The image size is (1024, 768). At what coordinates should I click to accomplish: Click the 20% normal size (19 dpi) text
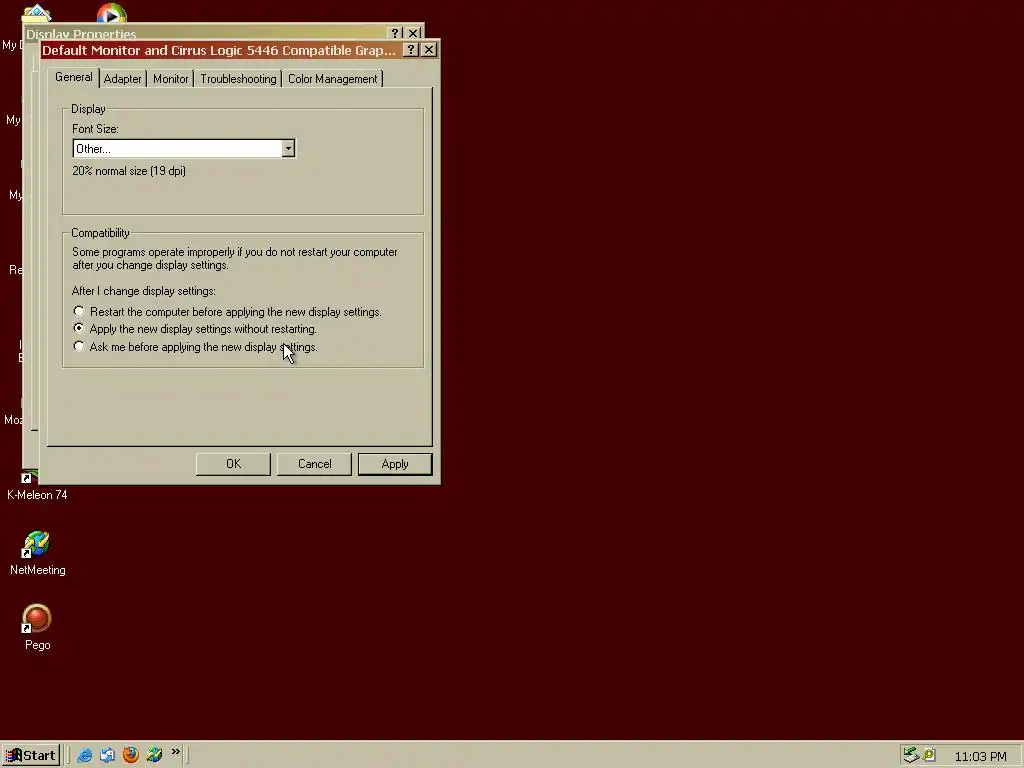pos(129,171)
